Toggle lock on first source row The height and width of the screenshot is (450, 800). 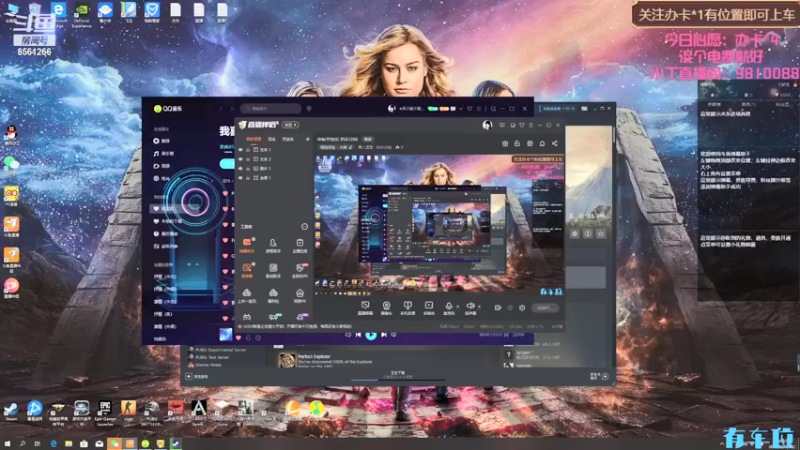tap(248, 150)
